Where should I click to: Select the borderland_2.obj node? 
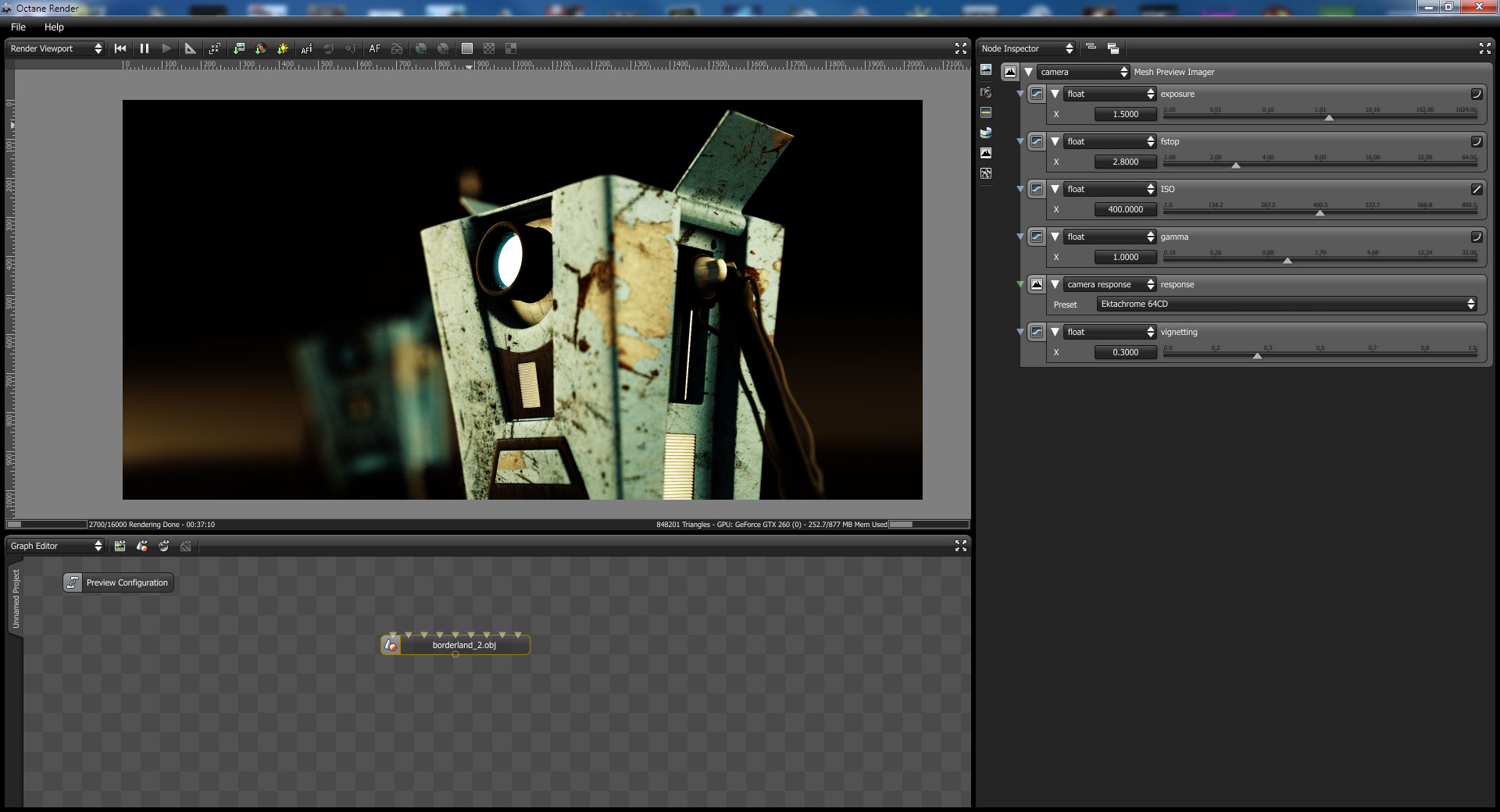pos(464,645)
